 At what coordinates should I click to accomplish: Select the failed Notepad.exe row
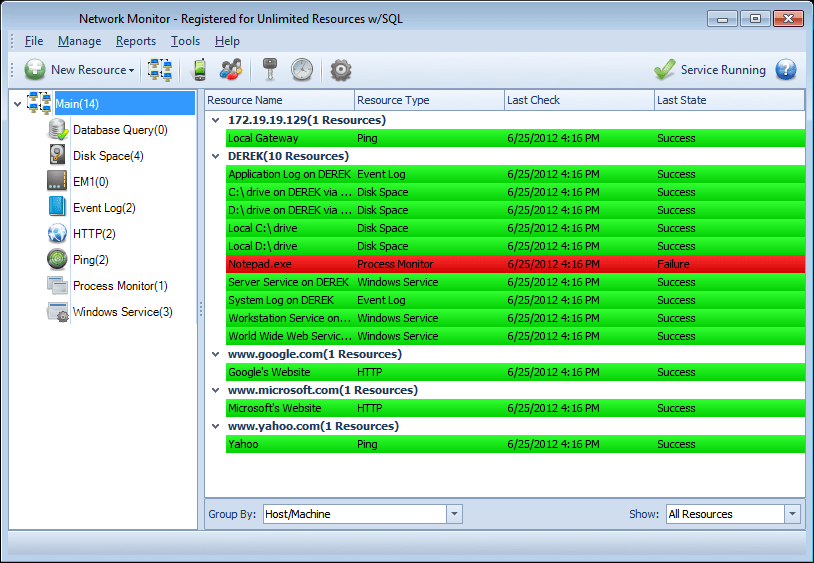tap(515, 264)
